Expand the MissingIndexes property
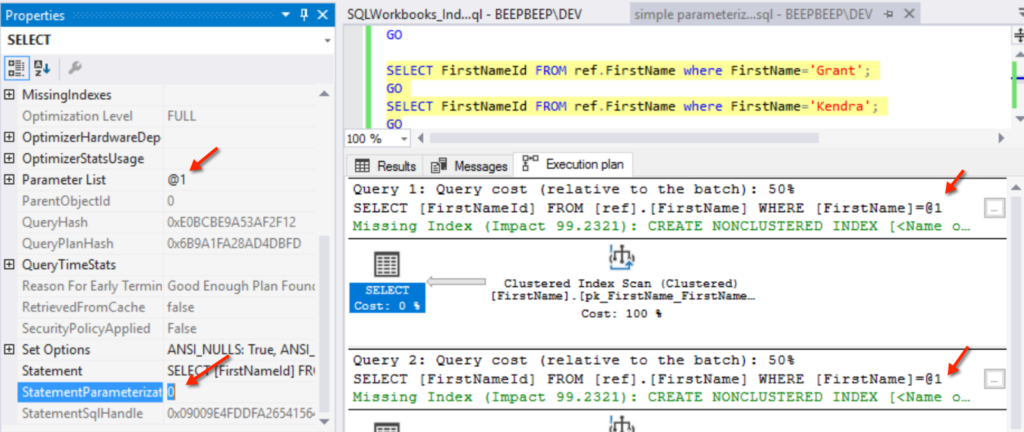Image resolution: width=1024 pixels, height=432 pixels. point(10,95)
